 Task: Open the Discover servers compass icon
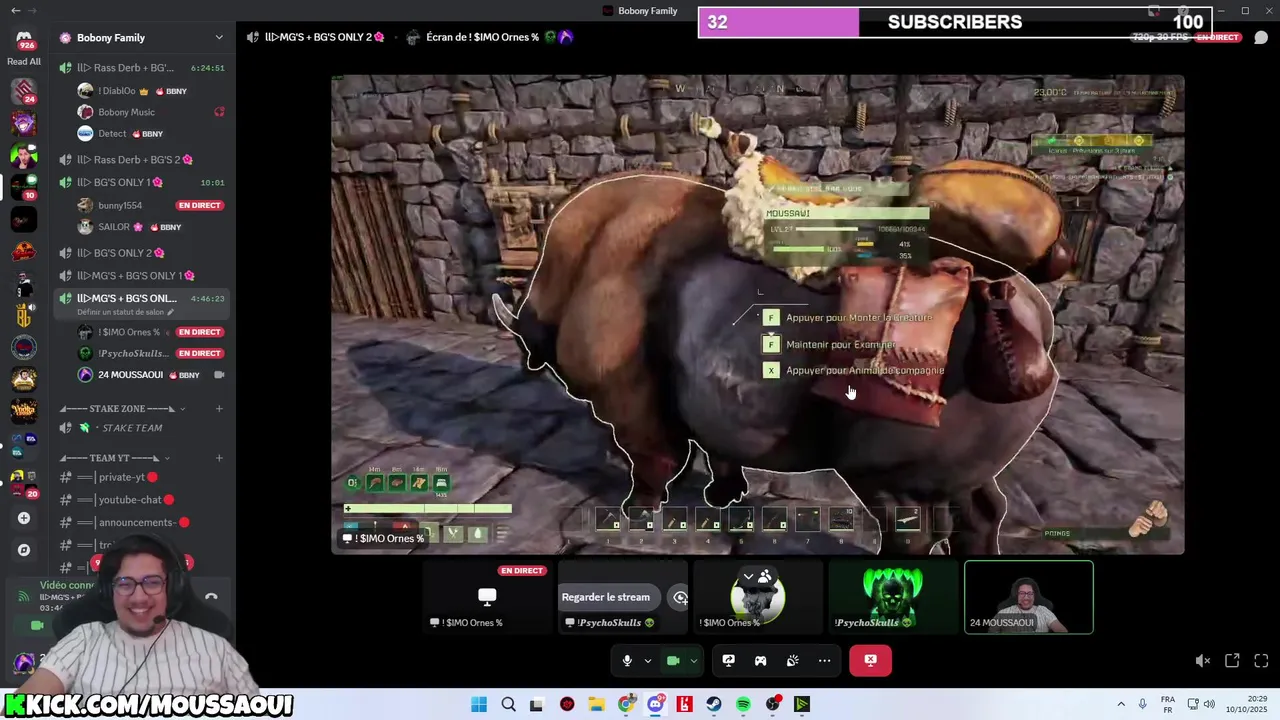point(24,549)
